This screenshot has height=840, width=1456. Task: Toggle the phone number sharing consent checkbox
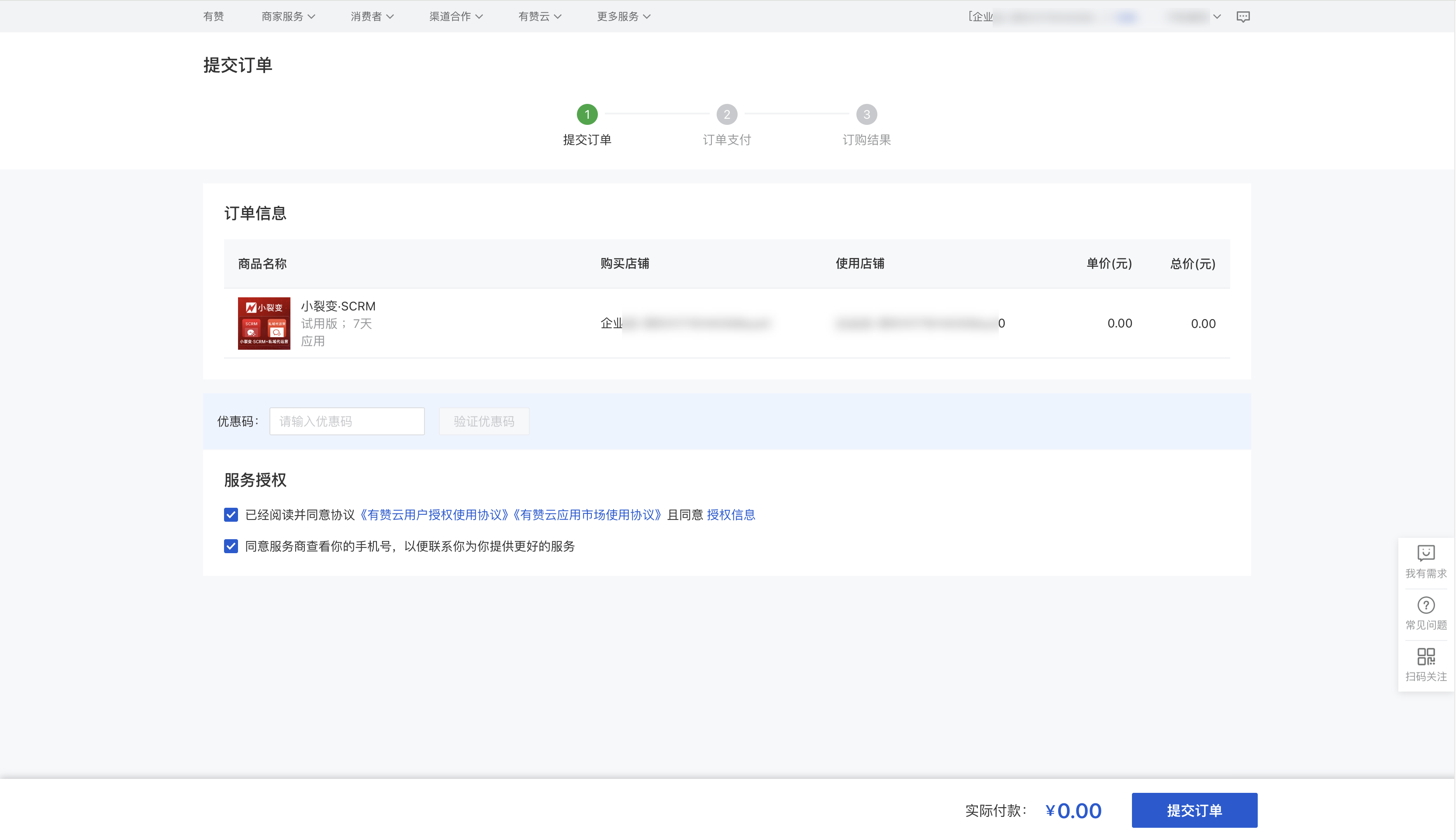click(231, 546)
